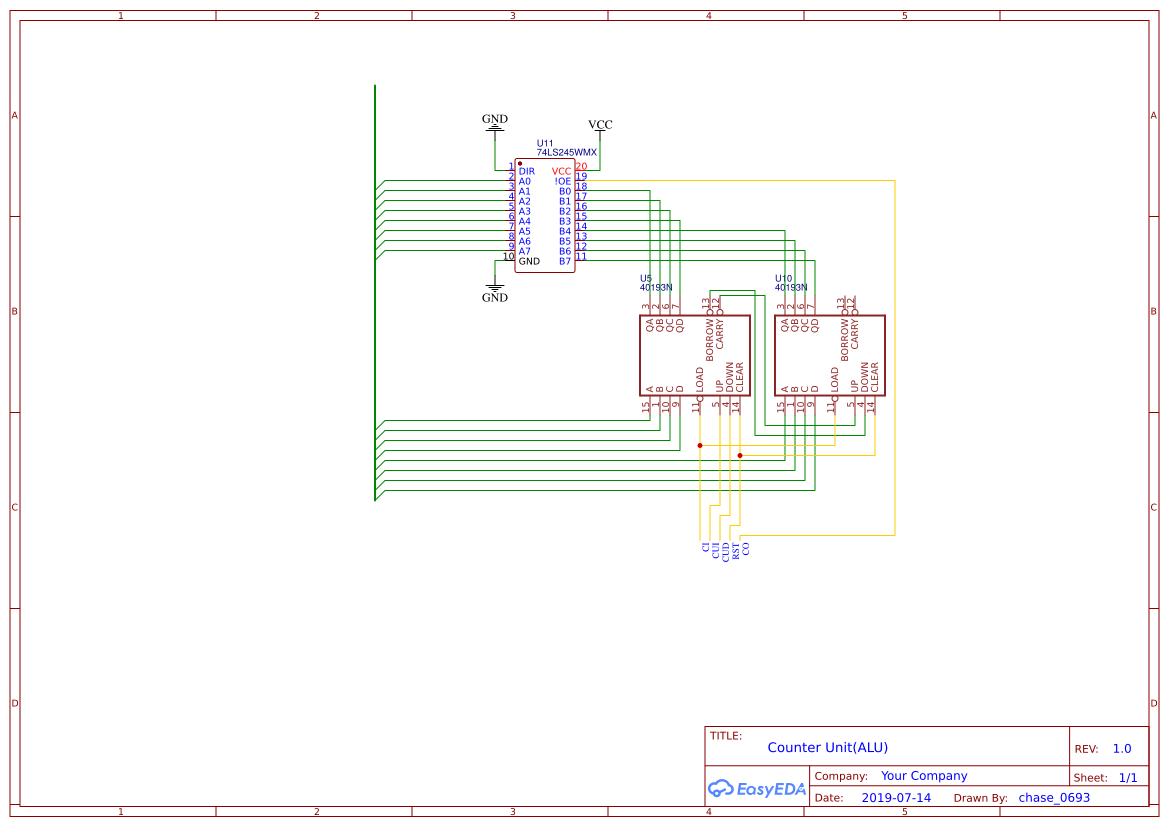Click the red junction dot on LOAD wire
1169x828 pixels.
[x=700, y=445]
